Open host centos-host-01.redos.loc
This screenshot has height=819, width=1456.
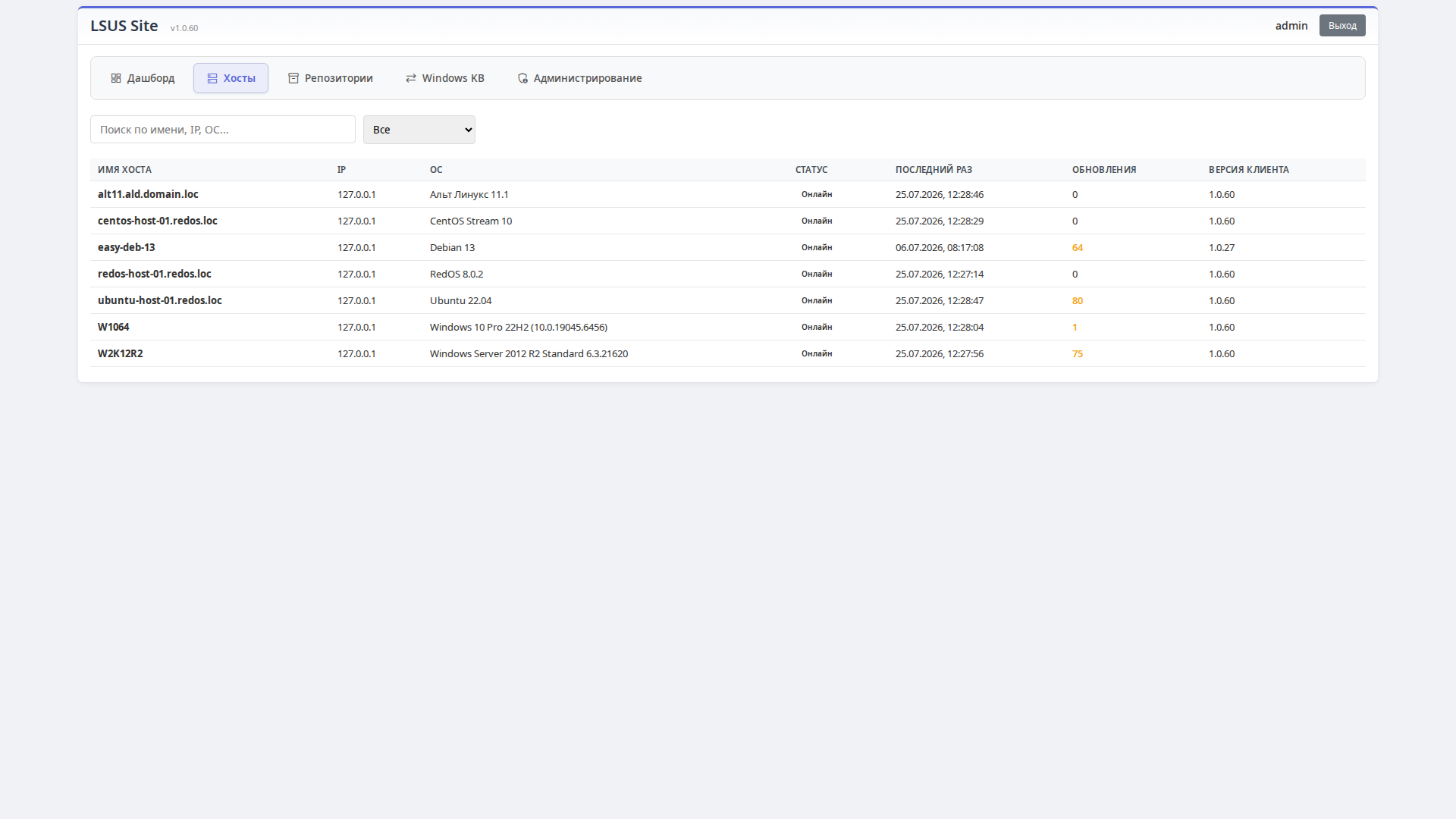pos(158,221)
